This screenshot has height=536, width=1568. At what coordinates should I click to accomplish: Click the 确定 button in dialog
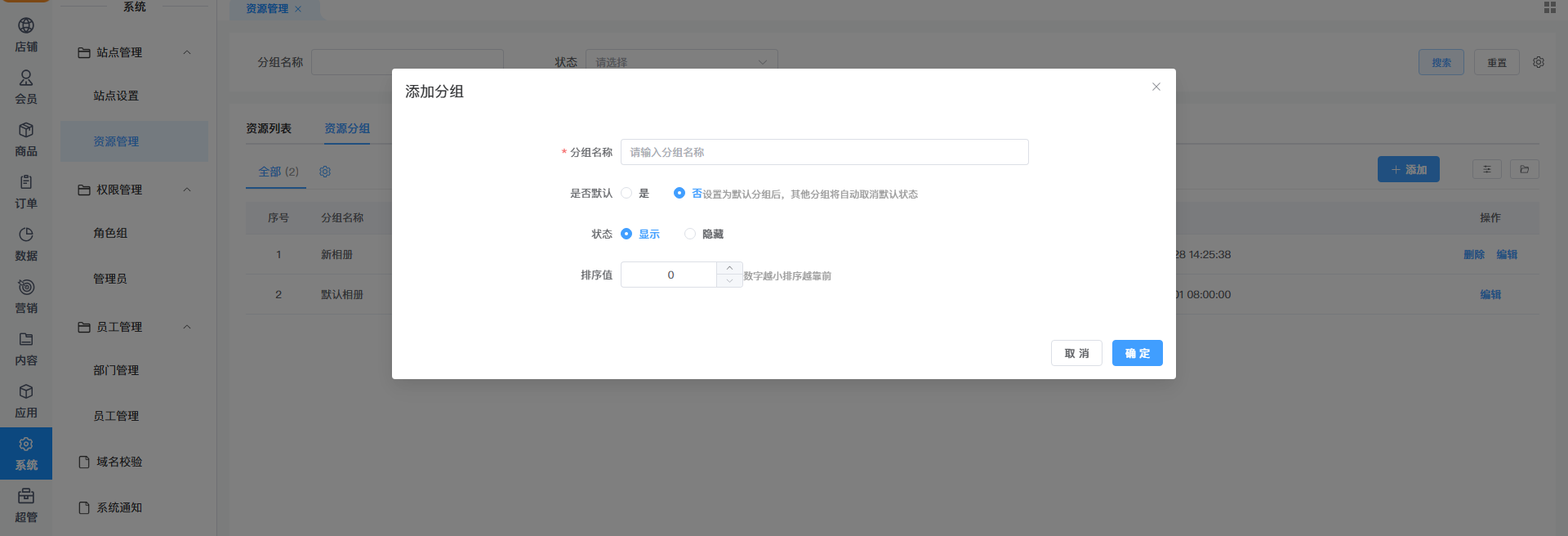point(1137,353)
